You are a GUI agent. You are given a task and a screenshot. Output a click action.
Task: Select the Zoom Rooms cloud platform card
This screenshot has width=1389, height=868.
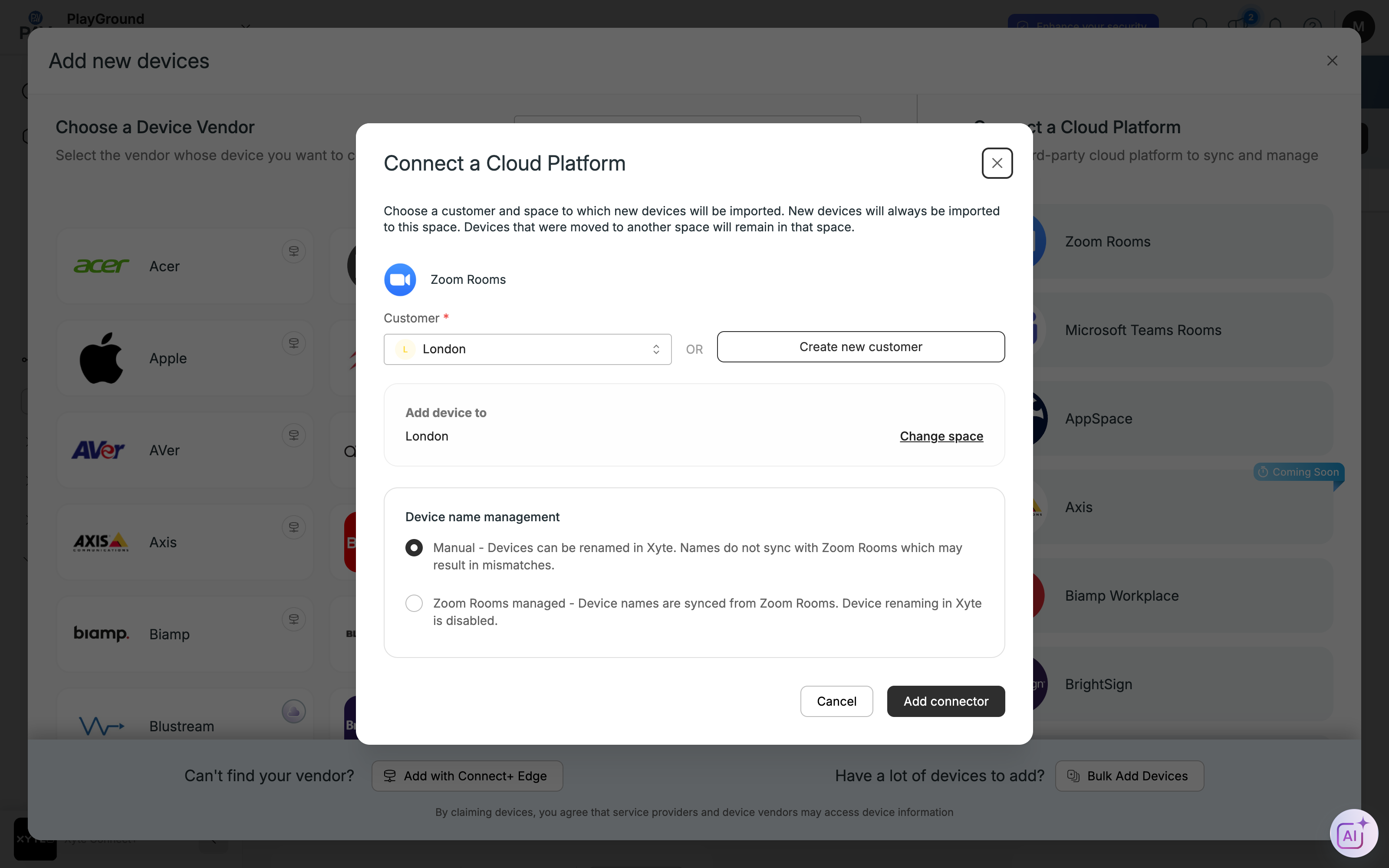click(x=1182, y=242)
